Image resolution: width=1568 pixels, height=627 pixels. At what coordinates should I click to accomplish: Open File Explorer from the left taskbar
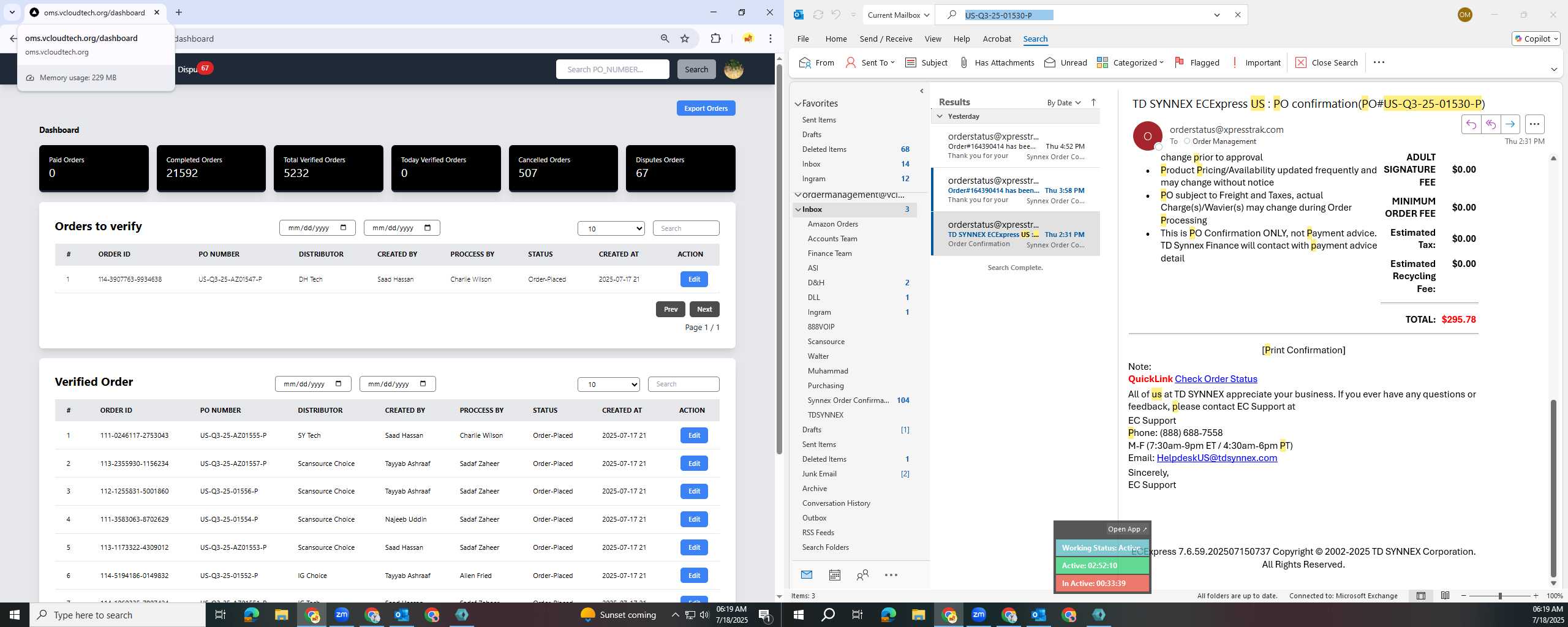pos(281,615)
